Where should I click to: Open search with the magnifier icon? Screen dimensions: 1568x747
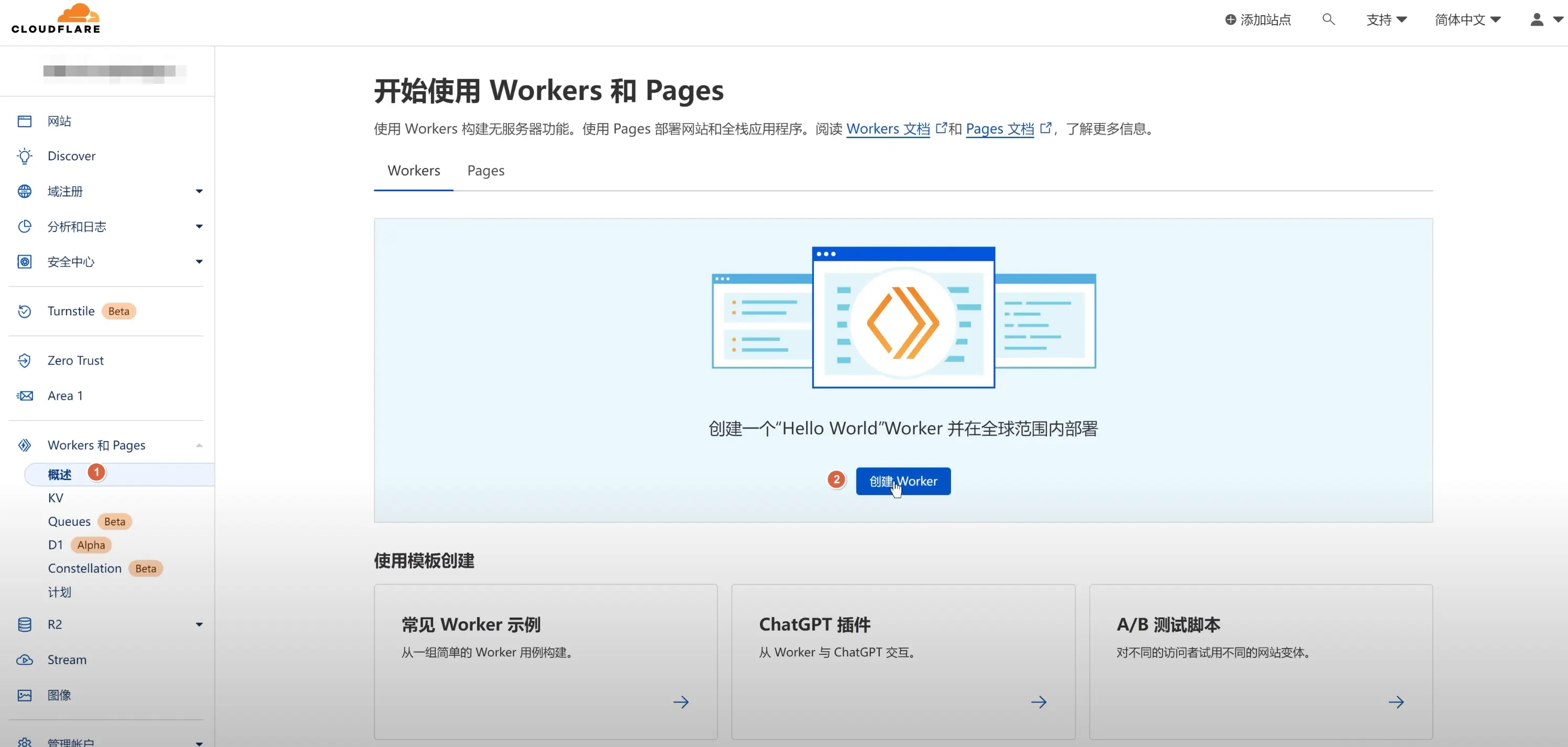click(1328, 19)
